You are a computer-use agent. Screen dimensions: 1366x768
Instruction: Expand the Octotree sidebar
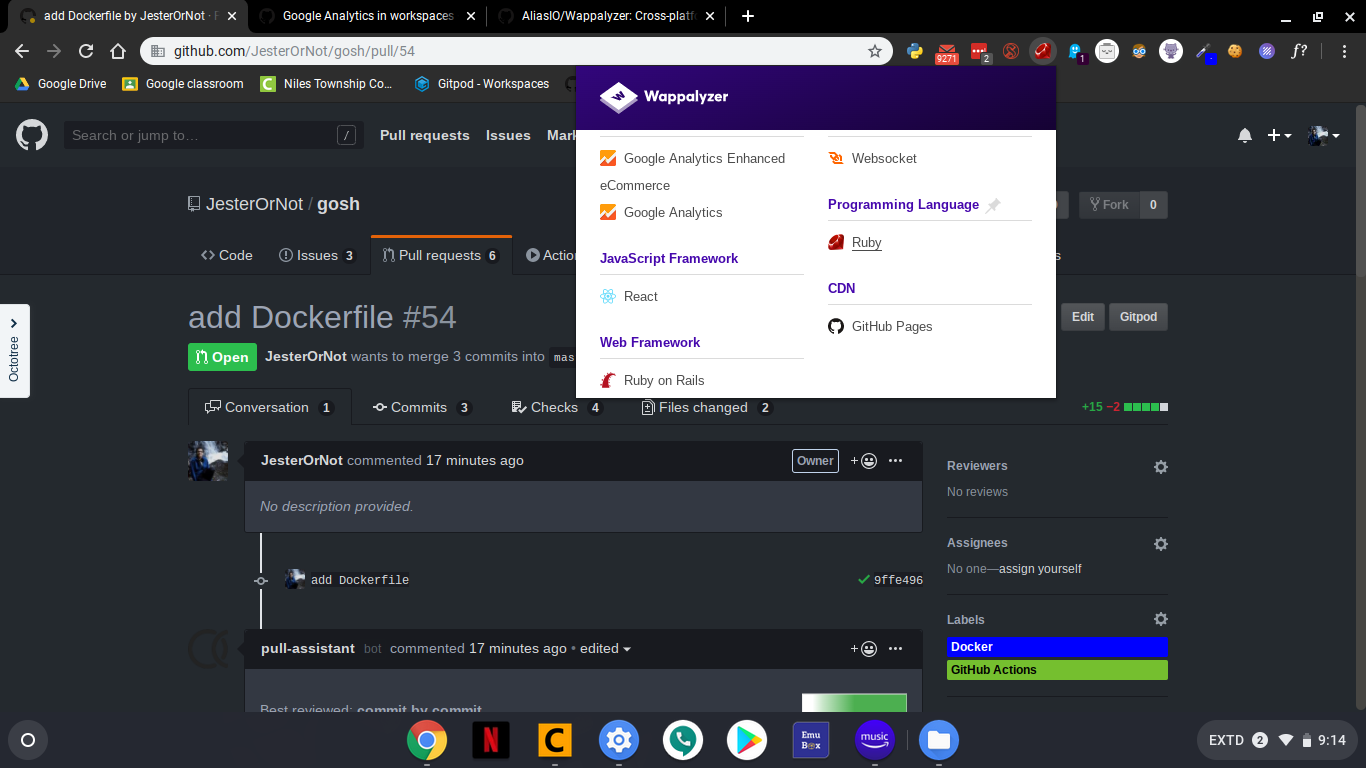[x=14, y=350]
